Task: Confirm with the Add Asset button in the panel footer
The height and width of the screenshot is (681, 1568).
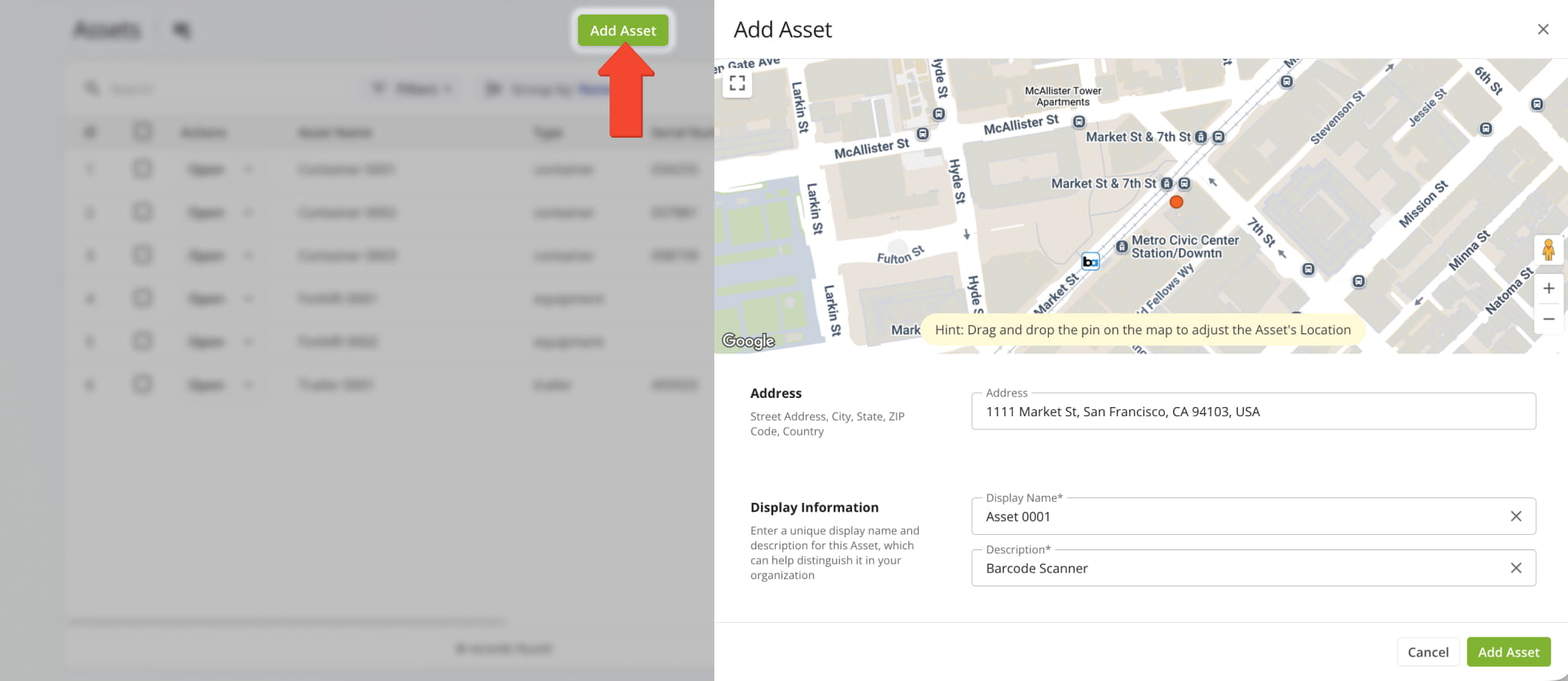Action: point(1508,652)
